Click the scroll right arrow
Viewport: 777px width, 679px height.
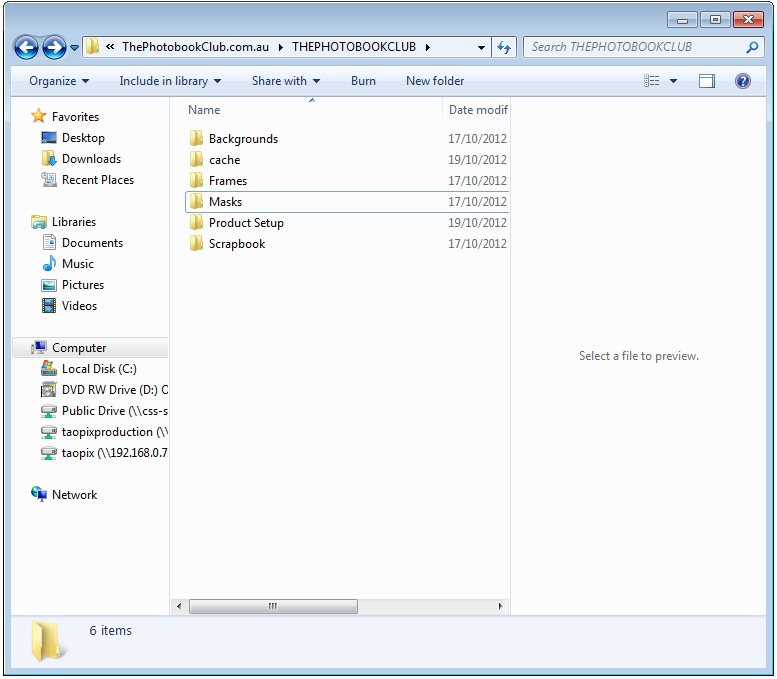[x=500, y=606]
